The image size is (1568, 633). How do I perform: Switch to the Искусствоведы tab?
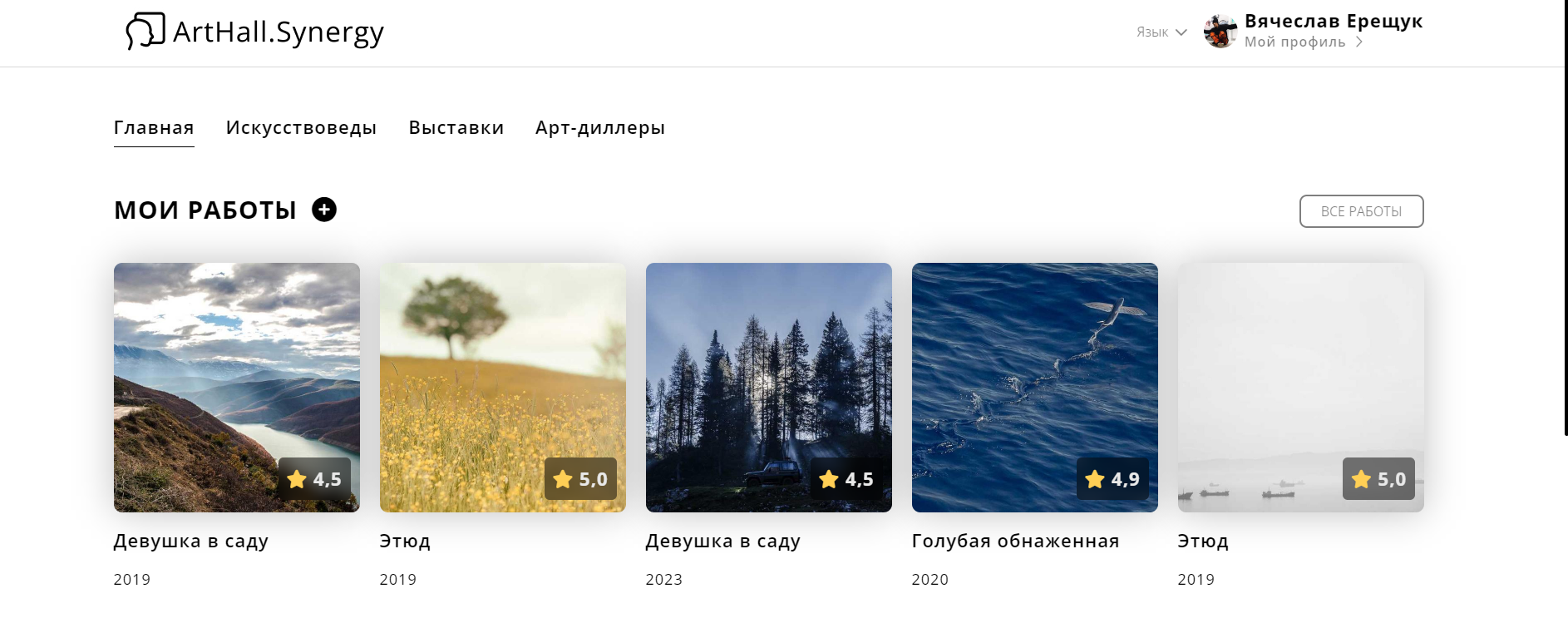pyautogui.click(x=301, y=128)
